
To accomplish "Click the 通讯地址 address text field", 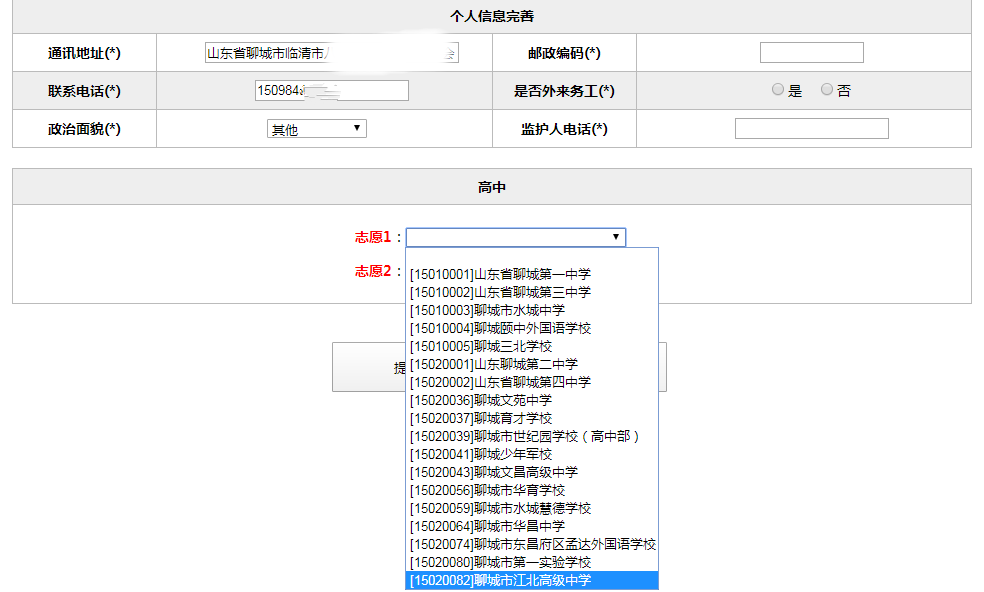I will pos(330,52).
